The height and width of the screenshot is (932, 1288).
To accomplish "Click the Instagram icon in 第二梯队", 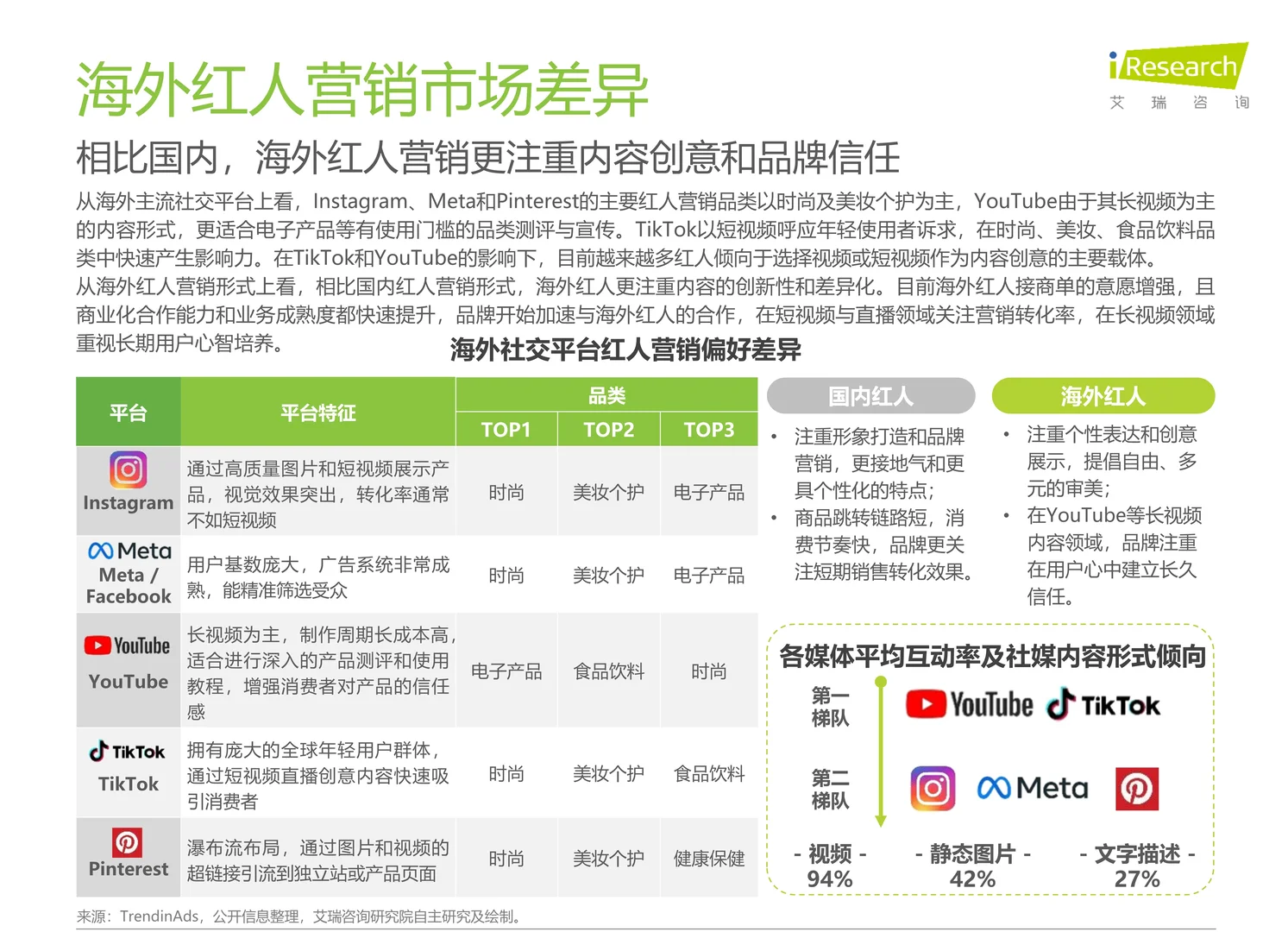I will click(932, 788).
